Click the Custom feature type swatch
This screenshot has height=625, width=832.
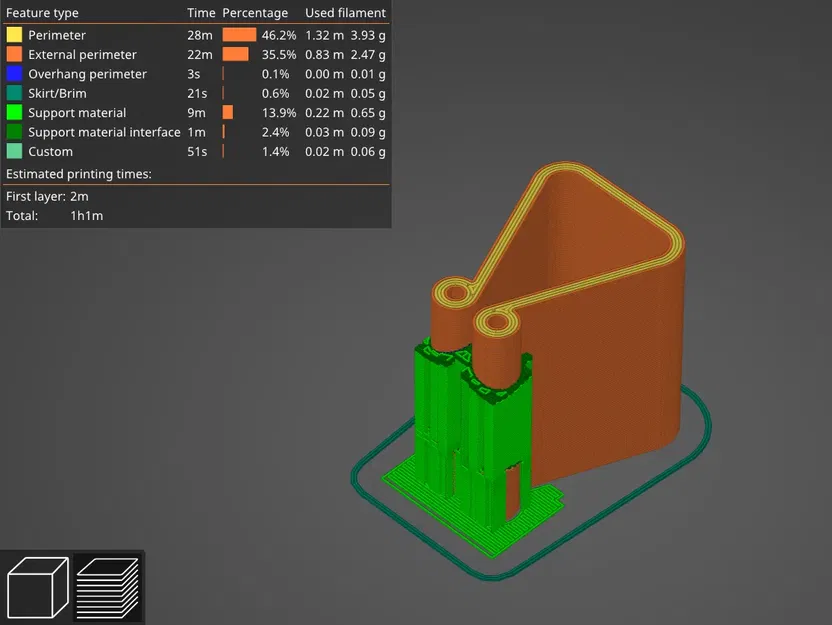pos(13,151)
